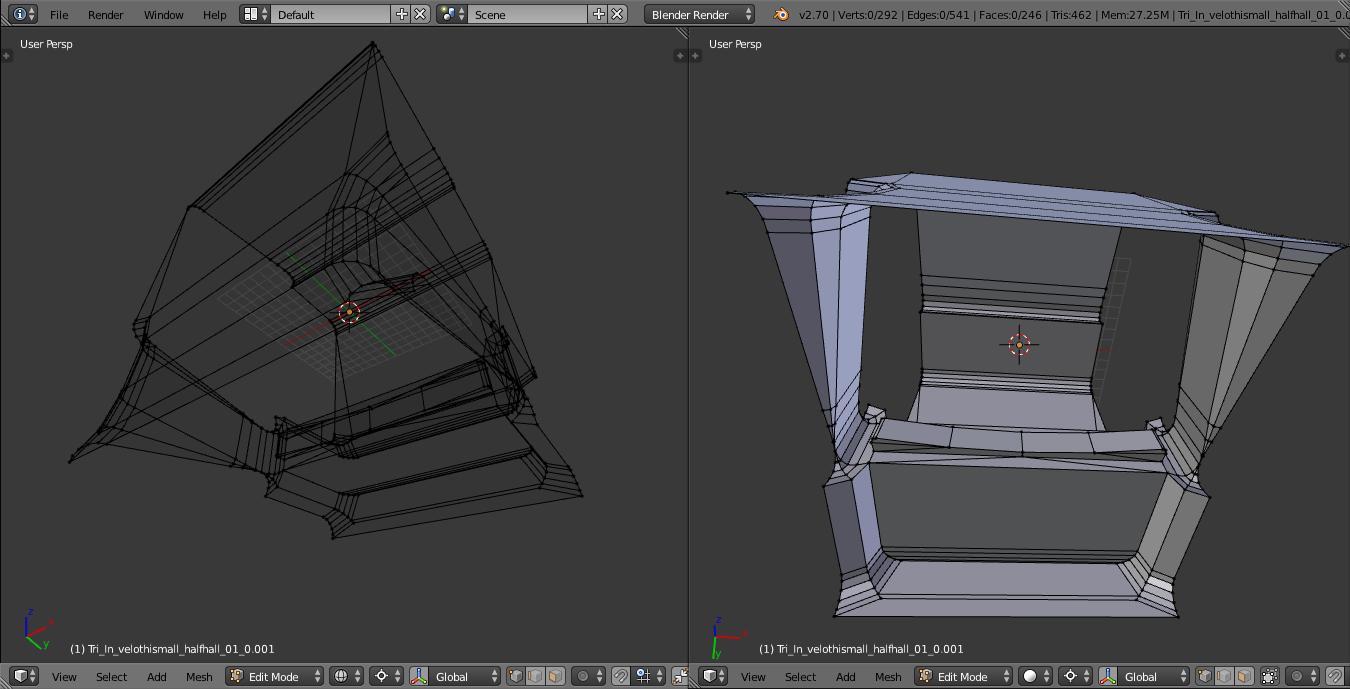This screenshot has width=1350, height=689.
Task: Open proportional editing menu in left viewport
Action: point(587,676)
